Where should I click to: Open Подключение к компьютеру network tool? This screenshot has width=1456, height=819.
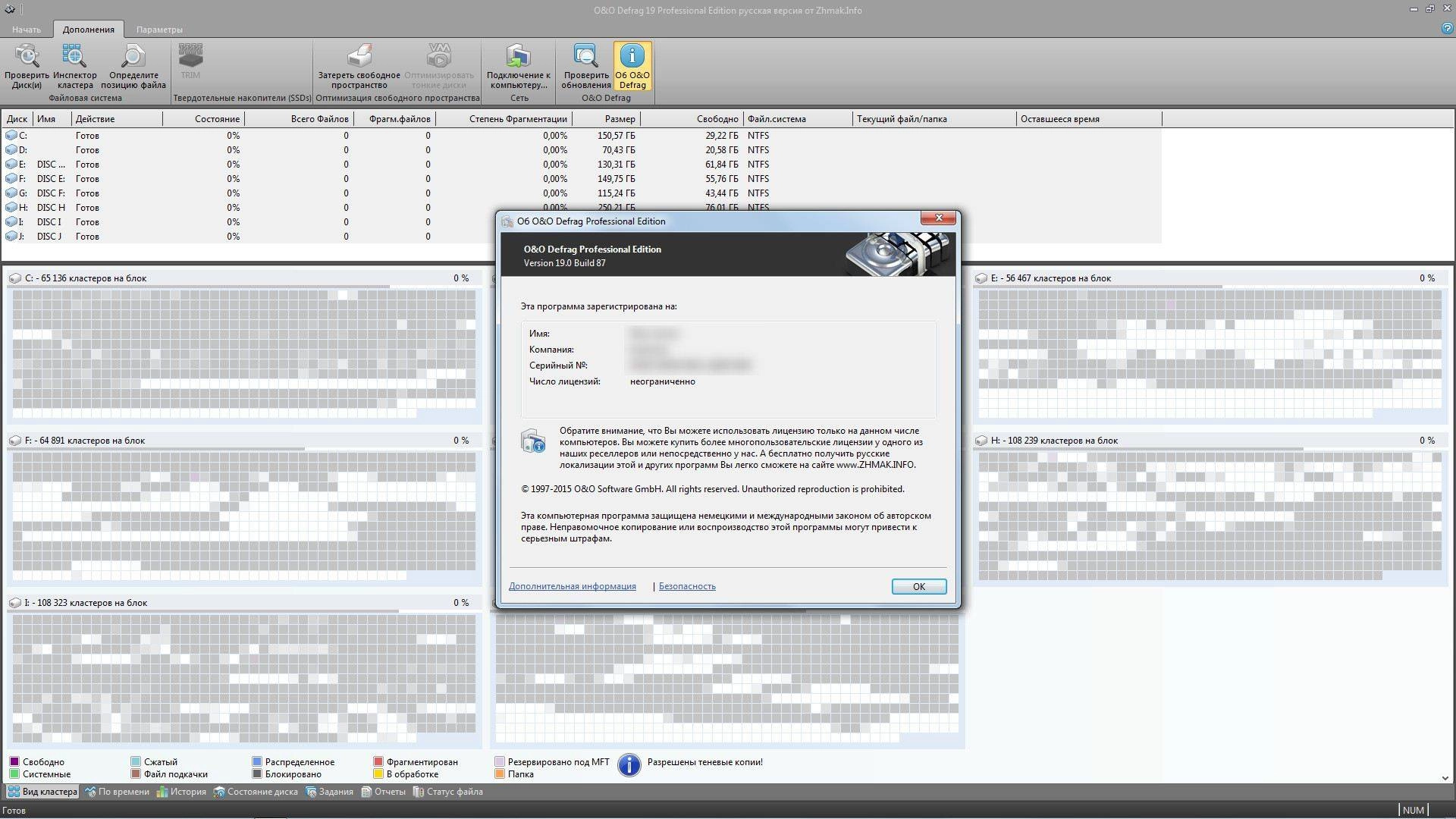[519, 66]
